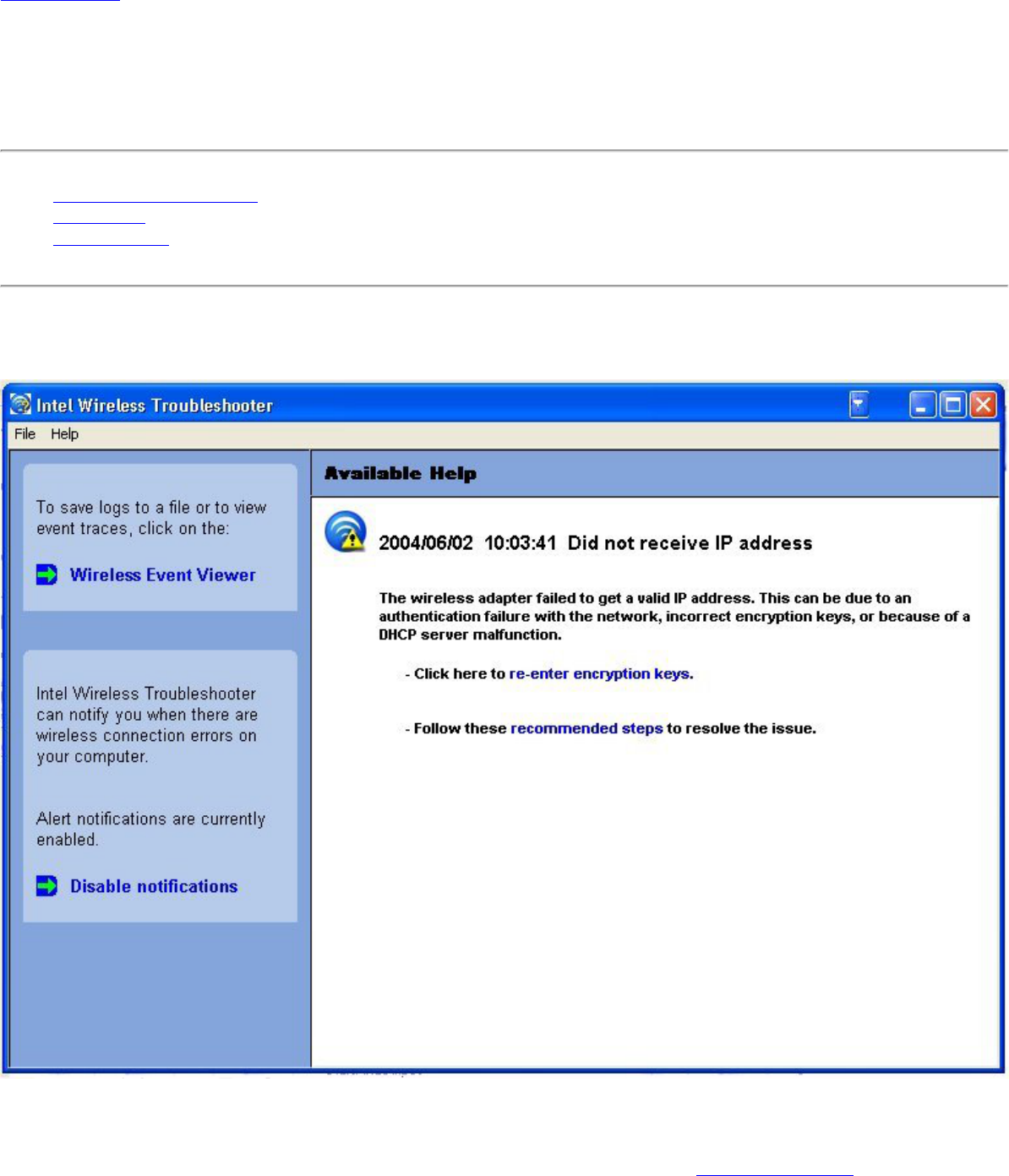Screen dimensions: 1009x1176
Task: Open the Wireless Event Viewer link
Action: [x=162, y=574]
